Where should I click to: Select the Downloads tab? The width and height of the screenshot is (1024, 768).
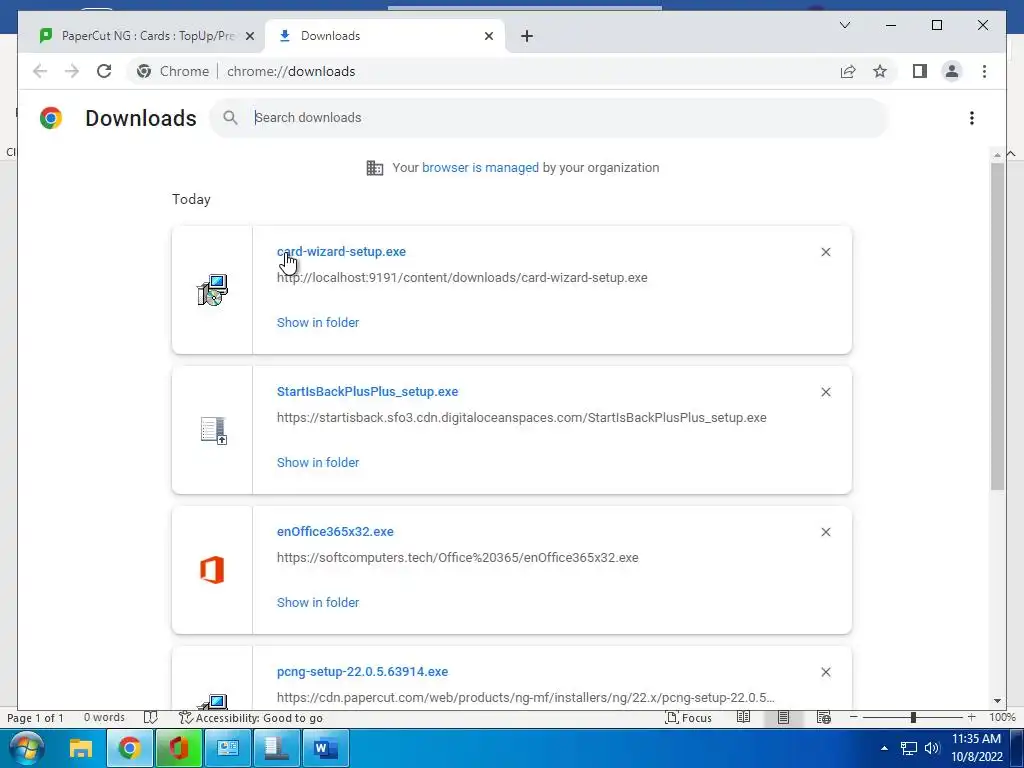pos(385,36)
